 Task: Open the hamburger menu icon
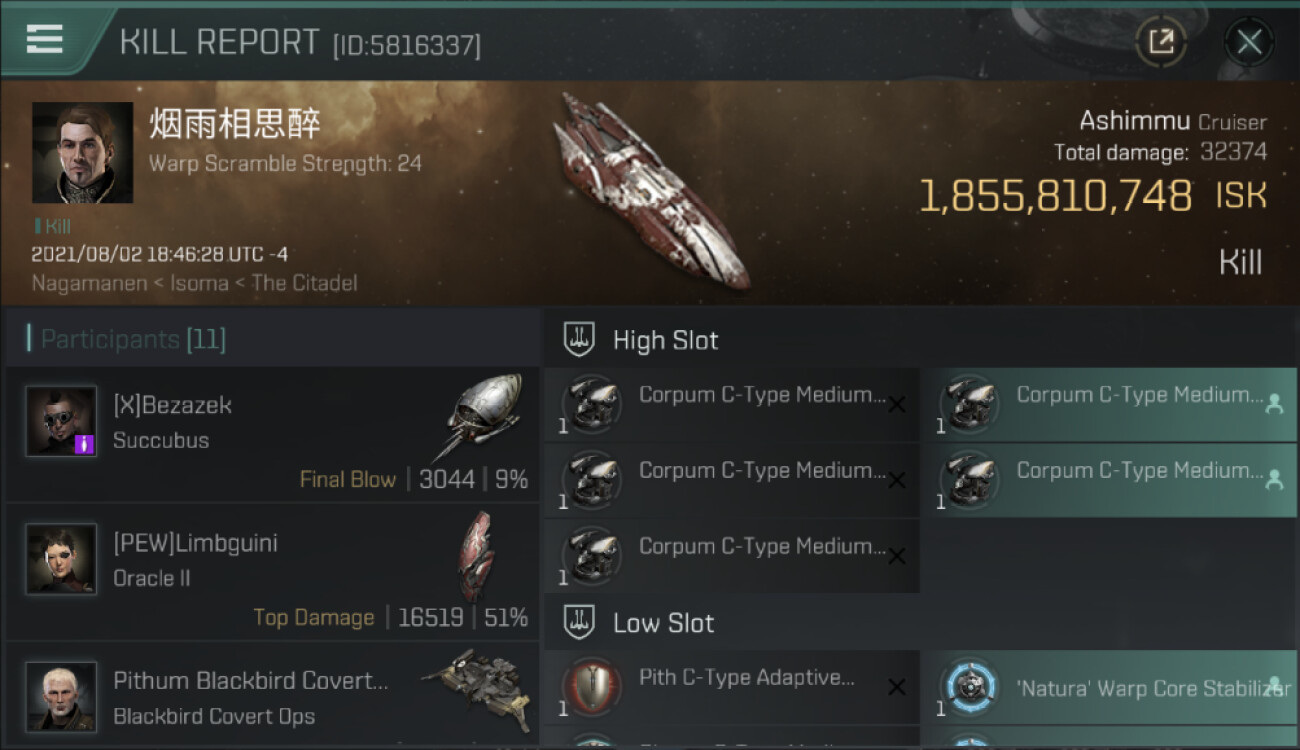pos(45,39)
